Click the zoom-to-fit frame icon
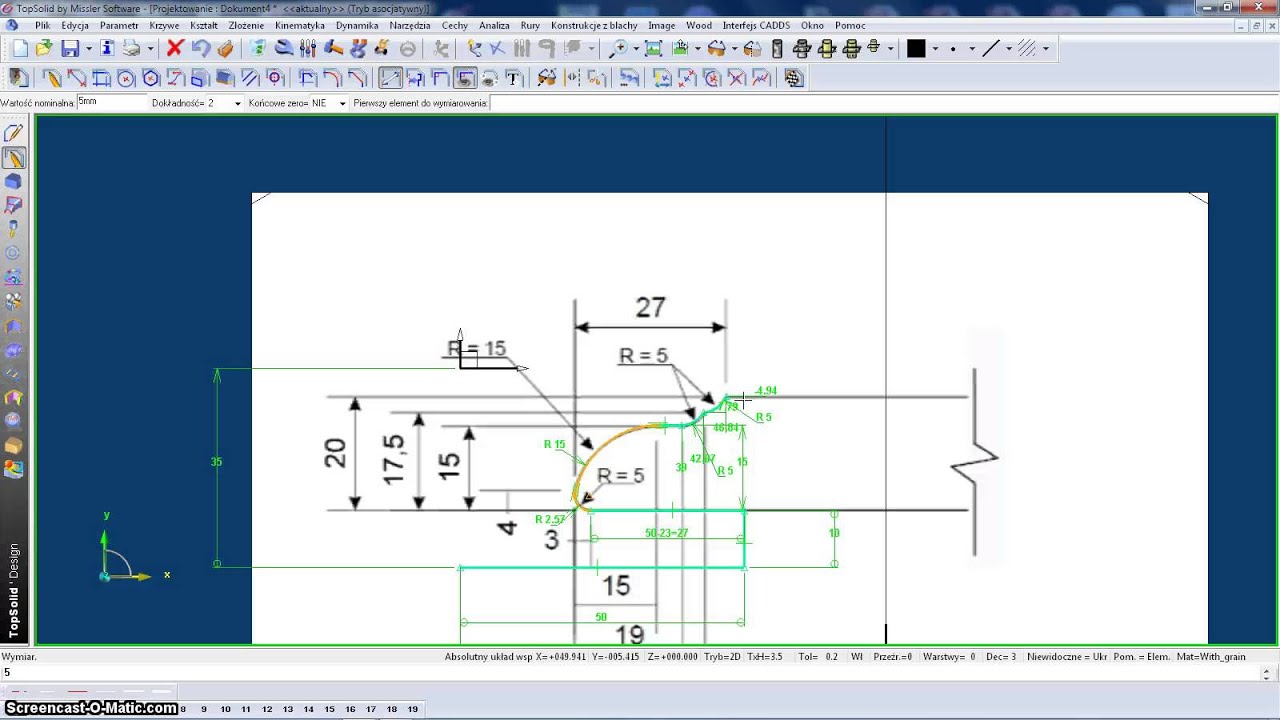 coord(653,48)
